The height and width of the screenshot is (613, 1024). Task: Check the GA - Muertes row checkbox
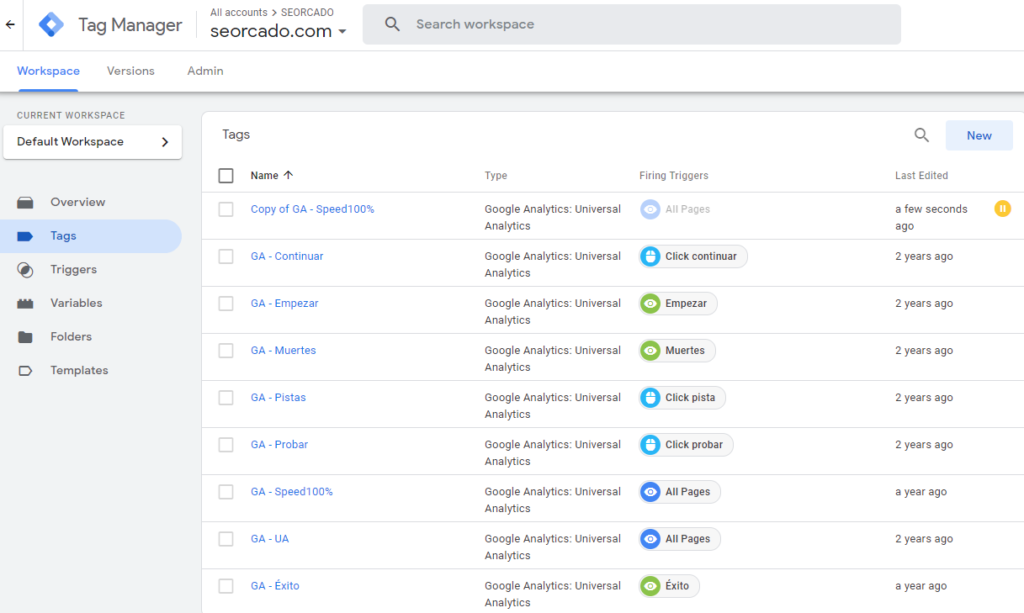pyautogui.click(x=226, y=351)
